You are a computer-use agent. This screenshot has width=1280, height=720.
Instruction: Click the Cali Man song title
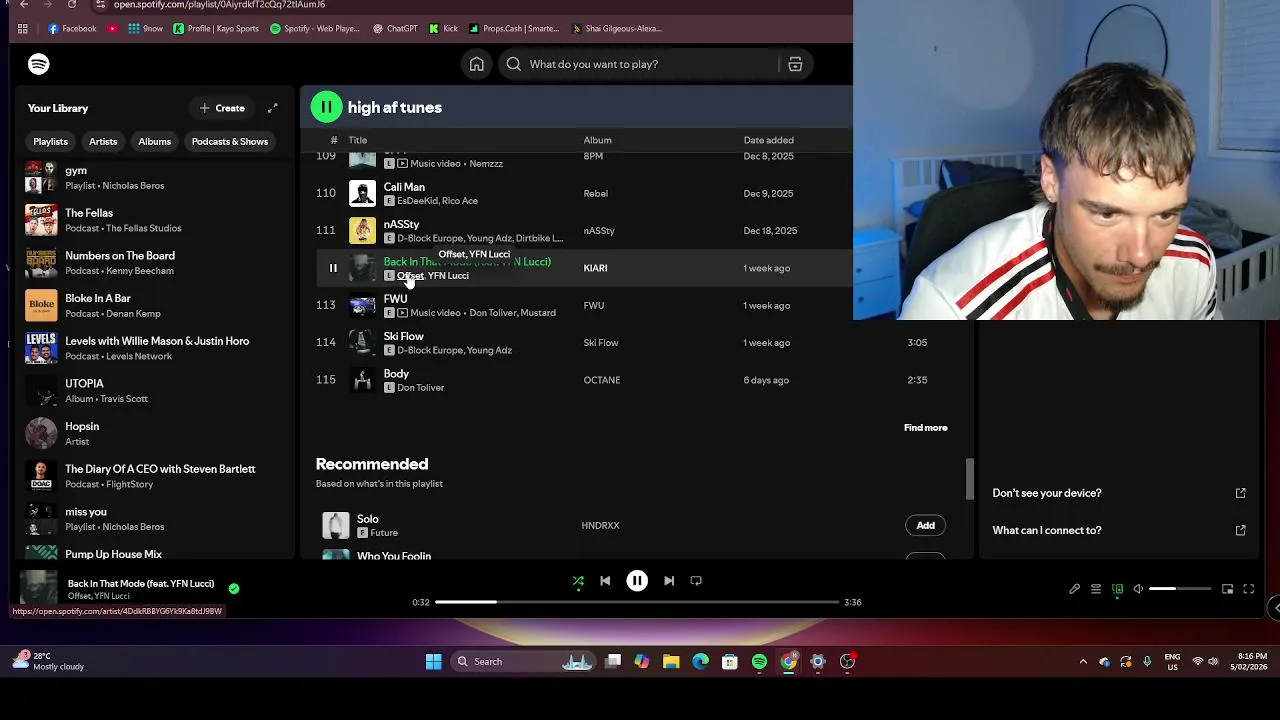click(x=404, y=187)
